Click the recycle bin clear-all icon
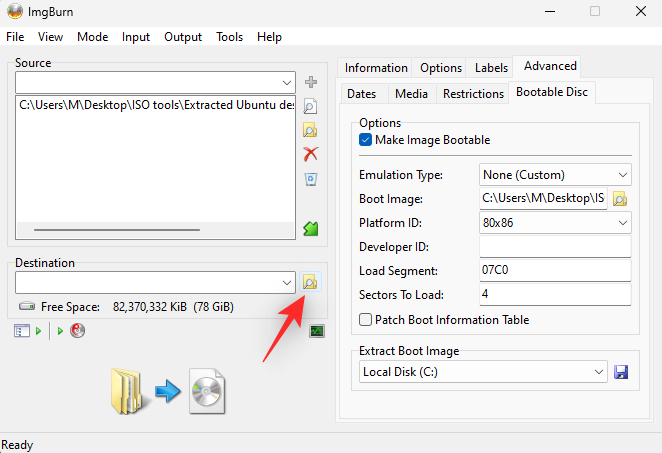 311,179
